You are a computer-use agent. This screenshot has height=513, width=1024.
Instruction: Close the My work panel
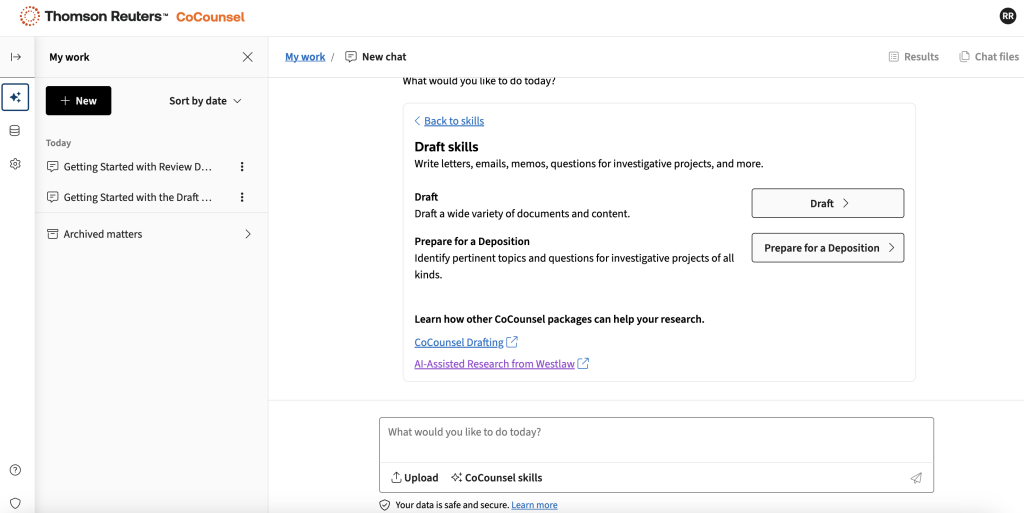click(x=248, y=57)
